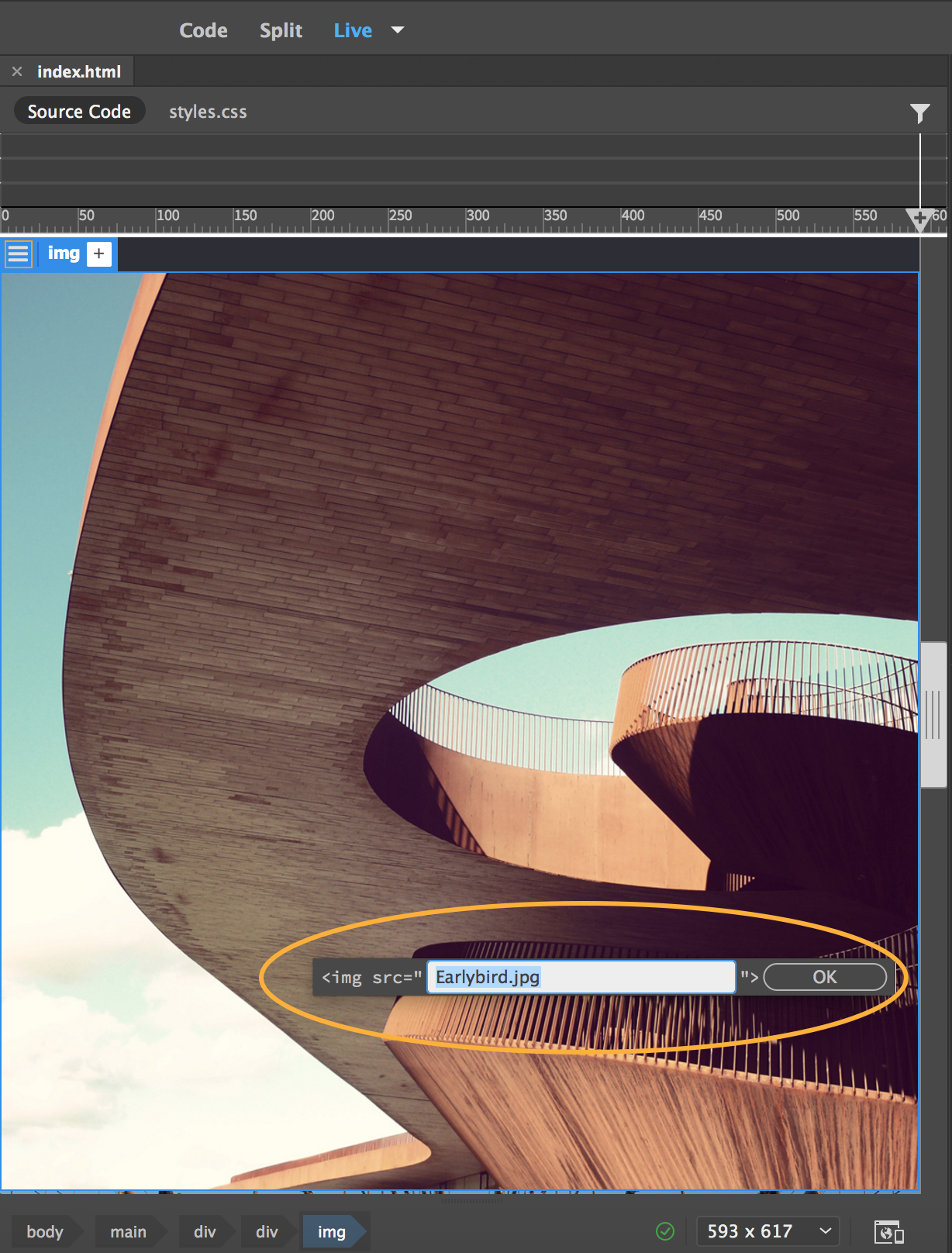952x1253 pixels.
Task: Click the filter related files icon
Action: coord(919,113)
